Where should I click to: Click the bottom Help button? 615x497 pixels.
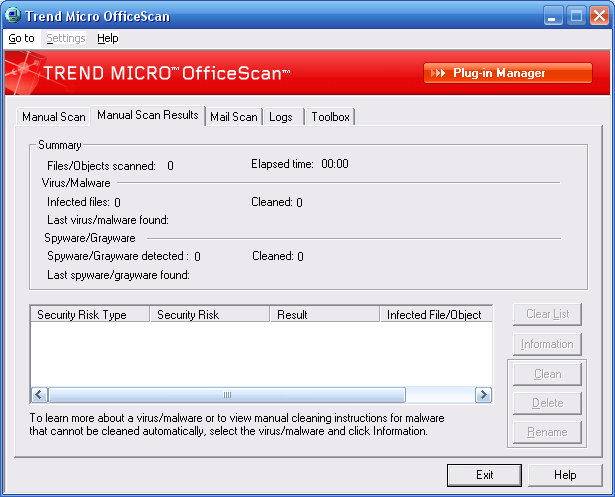(565, 475)
